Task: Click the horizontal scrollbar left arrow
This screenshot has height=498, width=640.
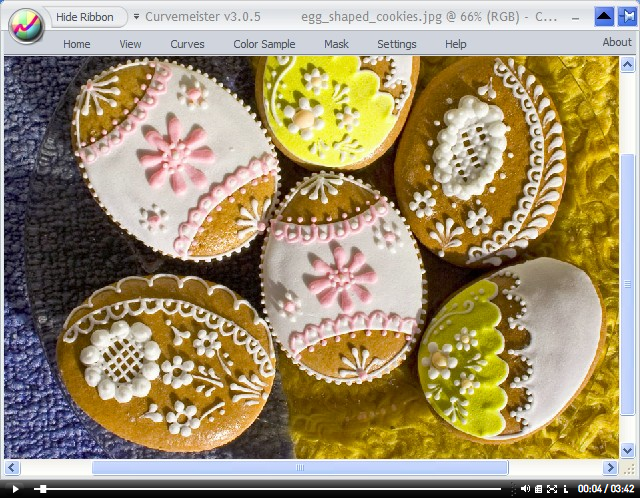Action: [12, 467]
